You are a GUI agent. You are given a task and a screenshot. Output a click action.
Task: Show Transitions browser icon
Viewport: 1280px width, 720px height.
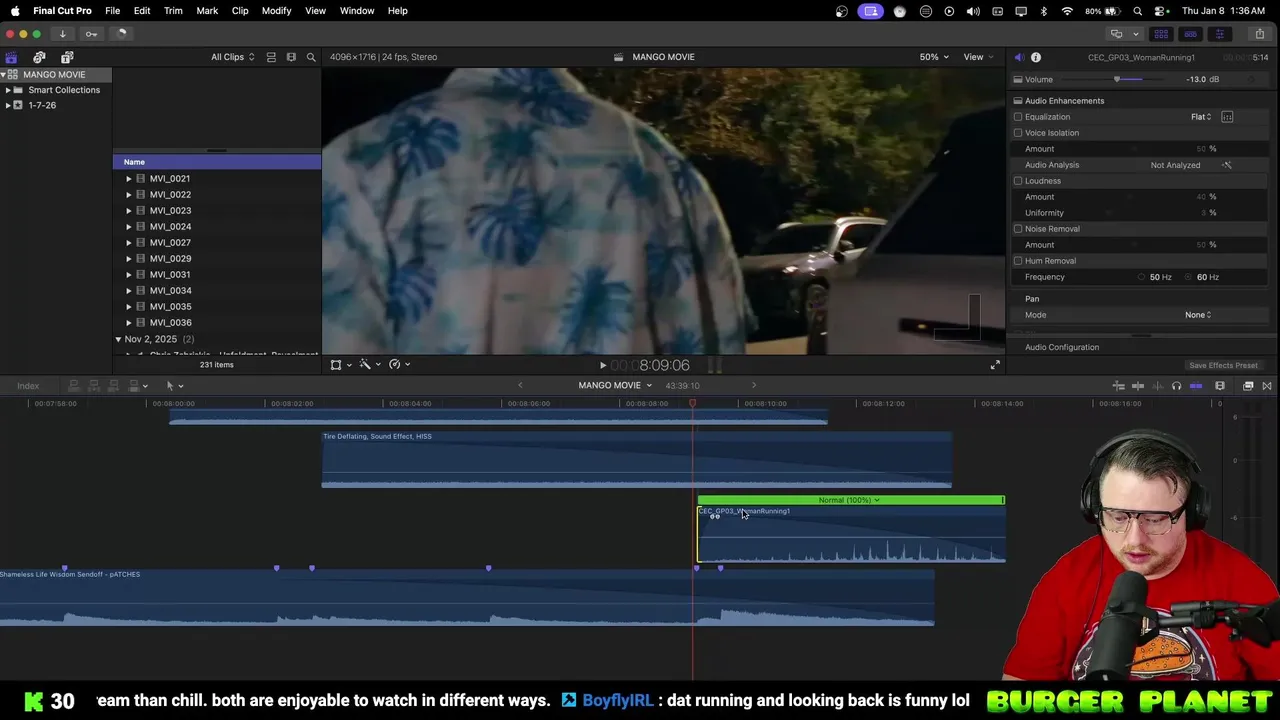1267,386
